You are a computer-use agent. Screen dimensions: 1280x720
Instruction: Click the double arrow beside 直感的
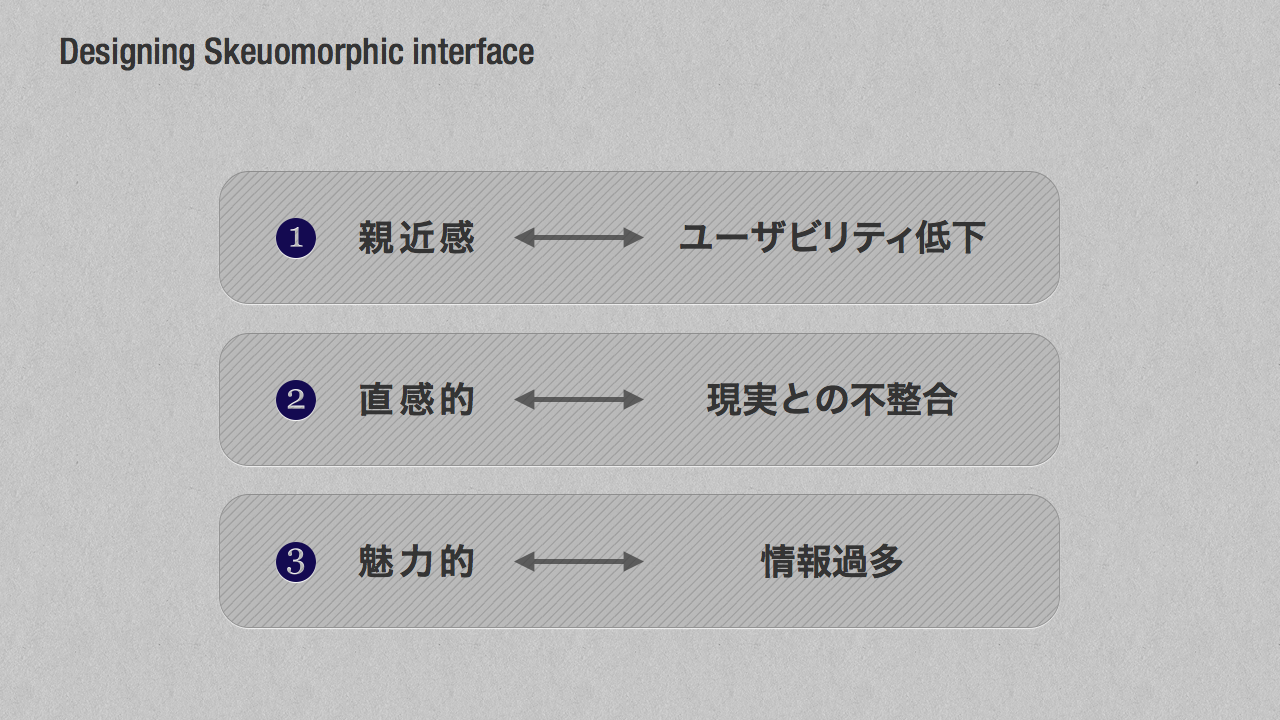pyautogui.click(x=578, y=400)
